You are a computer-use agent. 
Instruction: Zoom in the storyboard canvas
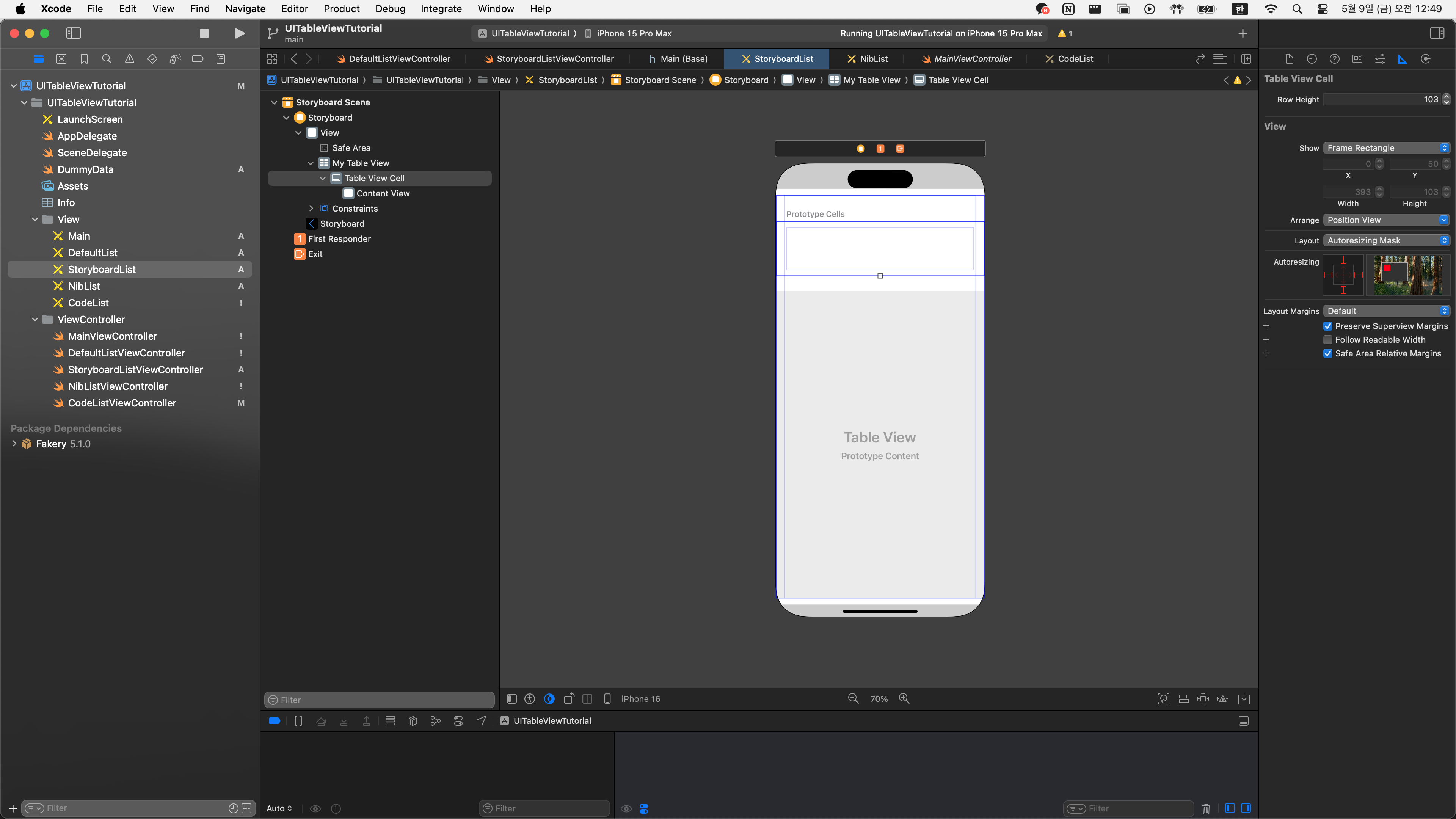tap(904, 698)
